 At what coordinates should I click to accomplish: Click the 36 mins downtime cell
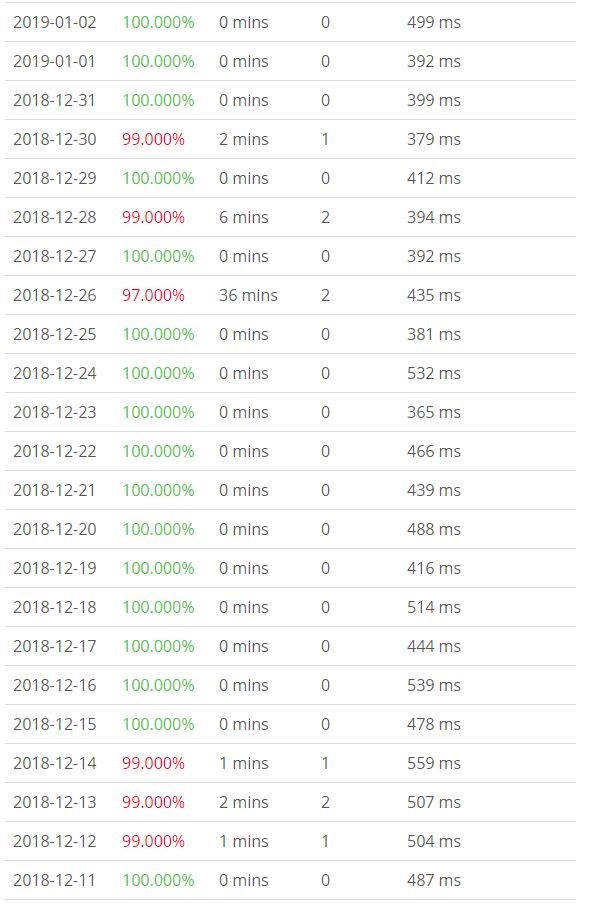(x=248, y=295)
